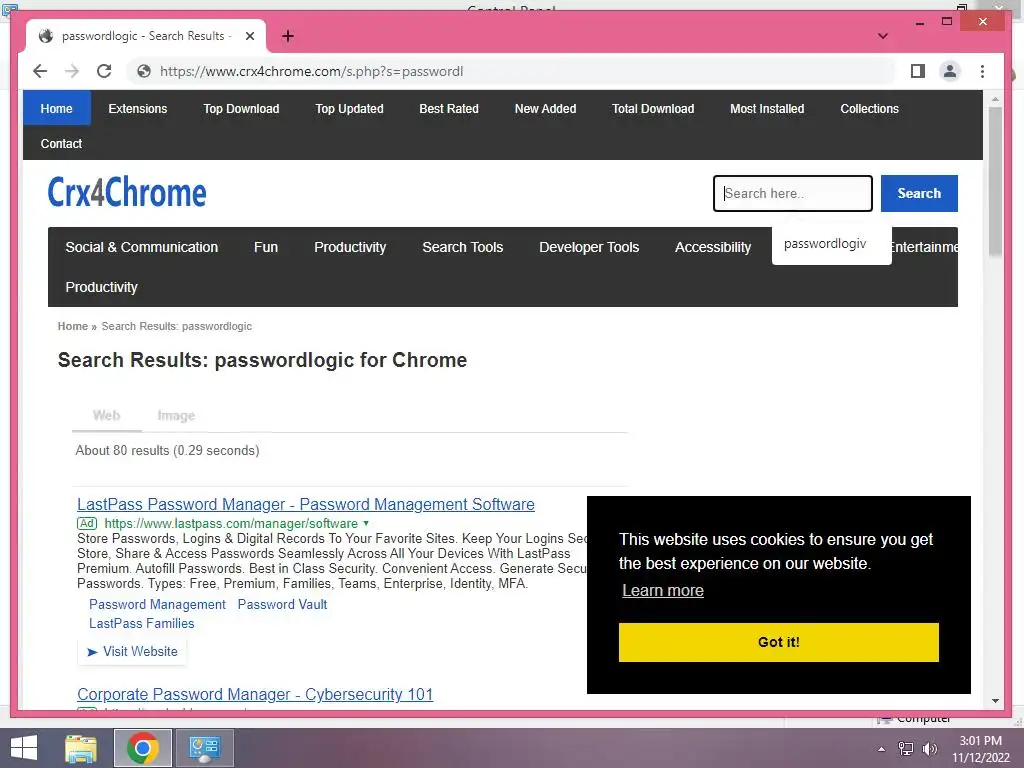
Task: Go back to the previous page
Action: pyautogui.click(x=40, y=71)
